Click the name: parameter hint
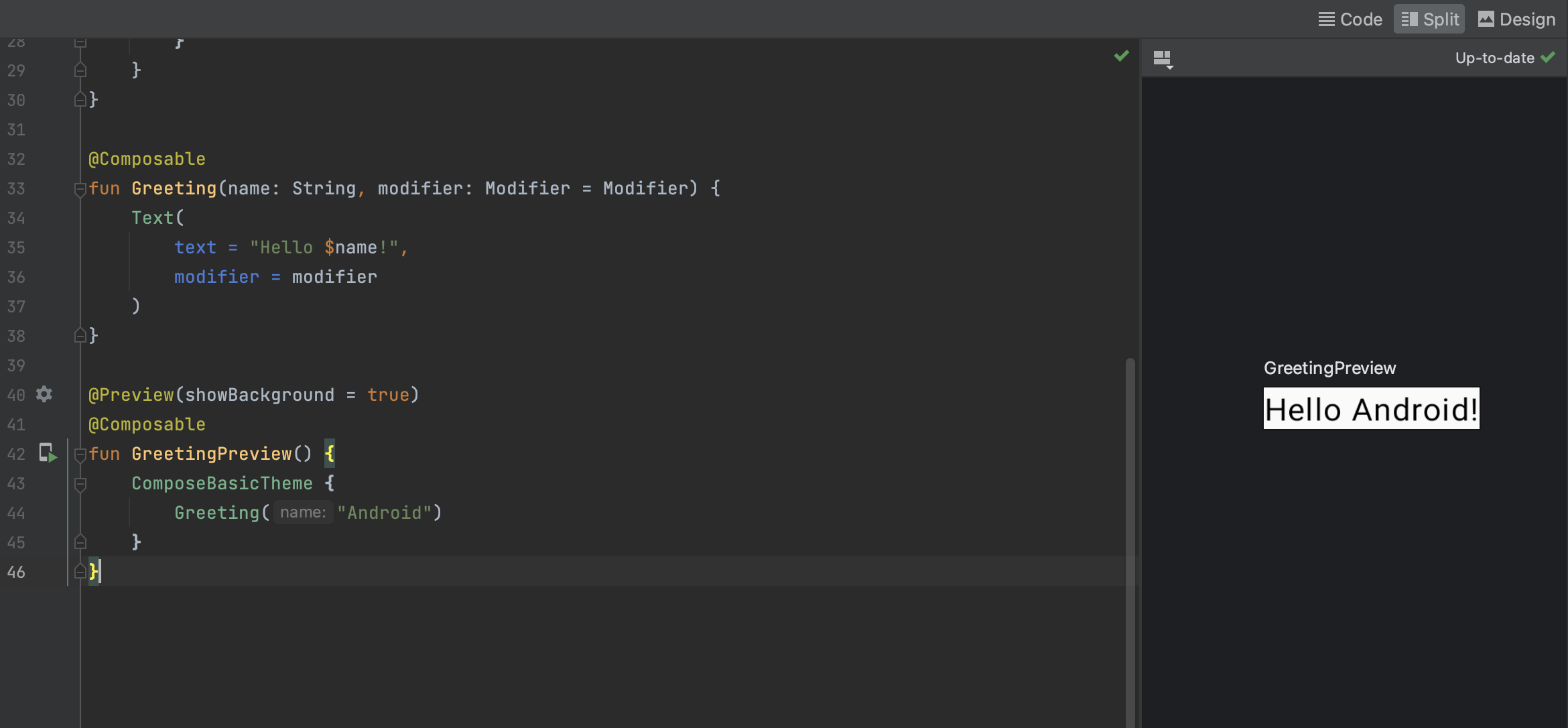The height and width of the screenshot is (728, 1568). click(303, 513)
